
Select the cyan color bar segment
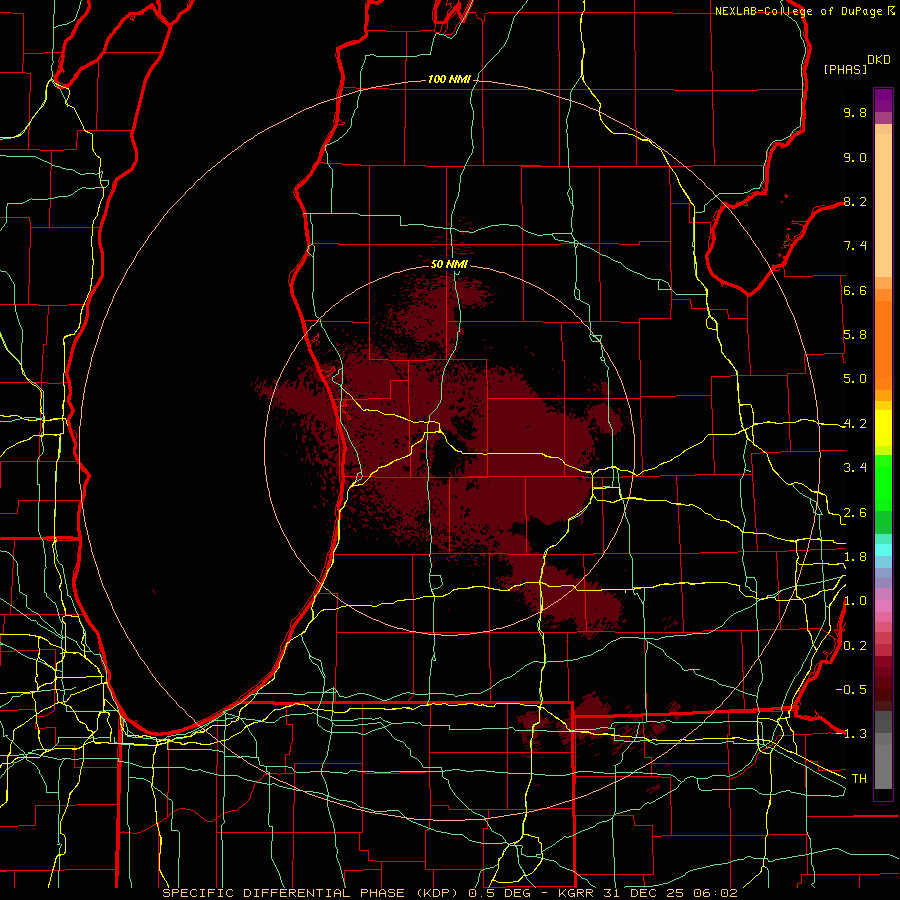pyautogui.click(x=883, y=549)
